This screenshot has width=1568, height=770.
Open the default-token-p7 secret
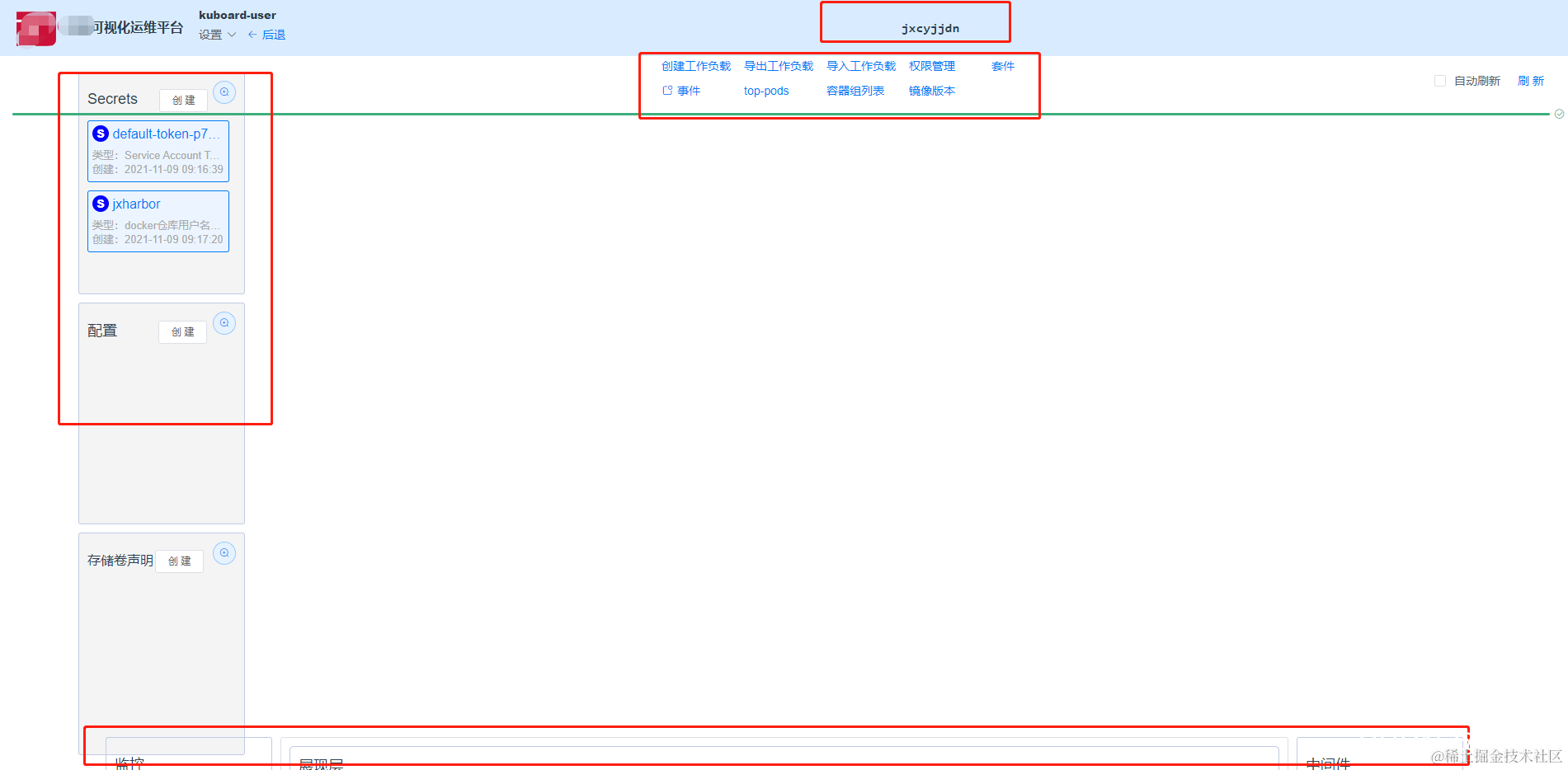coord(167,134)
